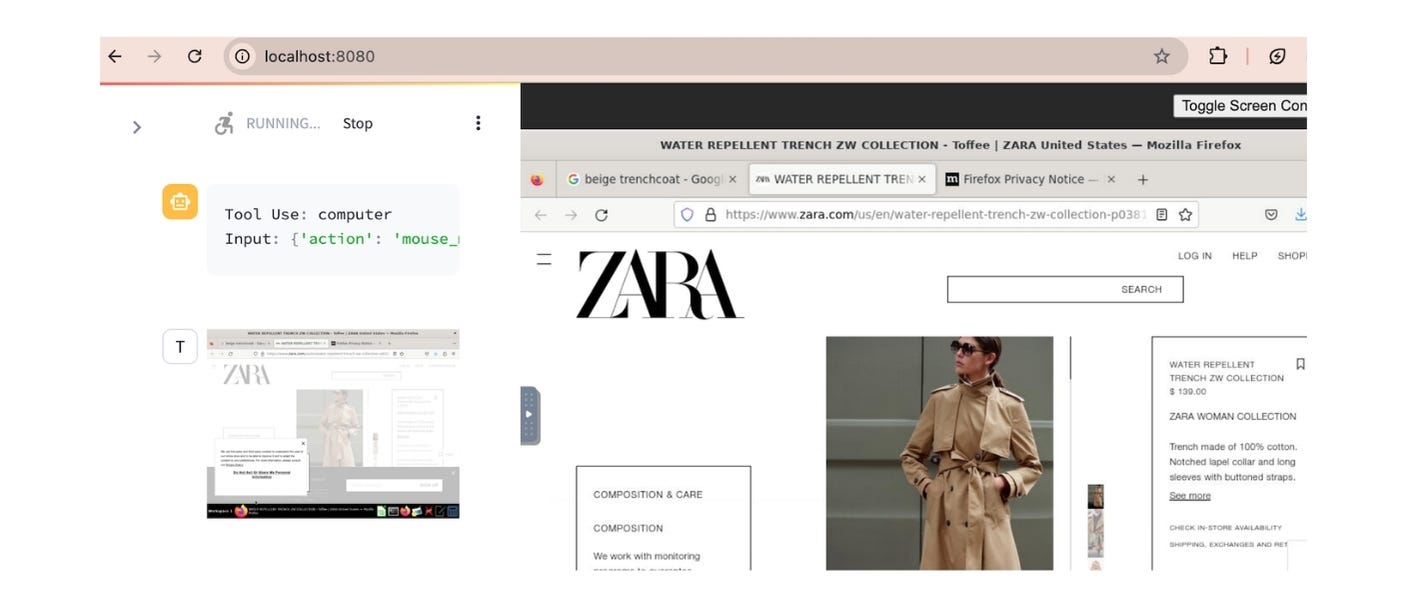
Task: Open the screenshot thumbnail in the chat
Action: [x=333, y=424]
